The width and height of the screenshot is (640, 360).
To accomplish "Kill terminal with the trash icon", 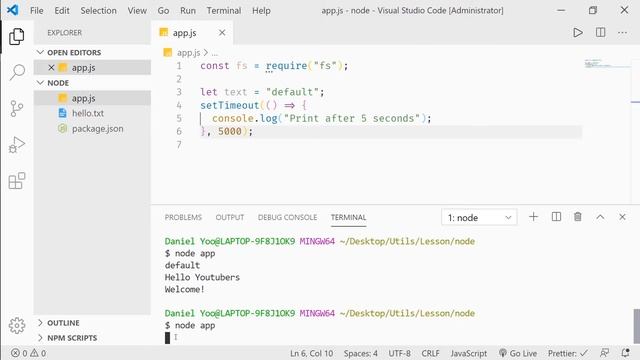I will tap(578, 217).
